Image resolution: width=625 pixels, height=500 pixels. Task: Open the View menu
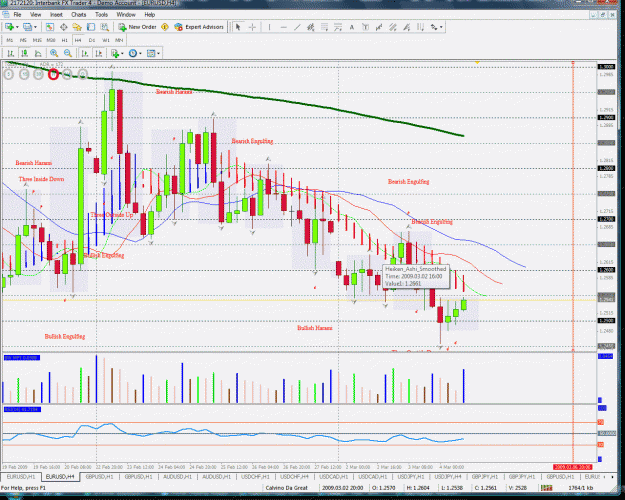point(35,14)
